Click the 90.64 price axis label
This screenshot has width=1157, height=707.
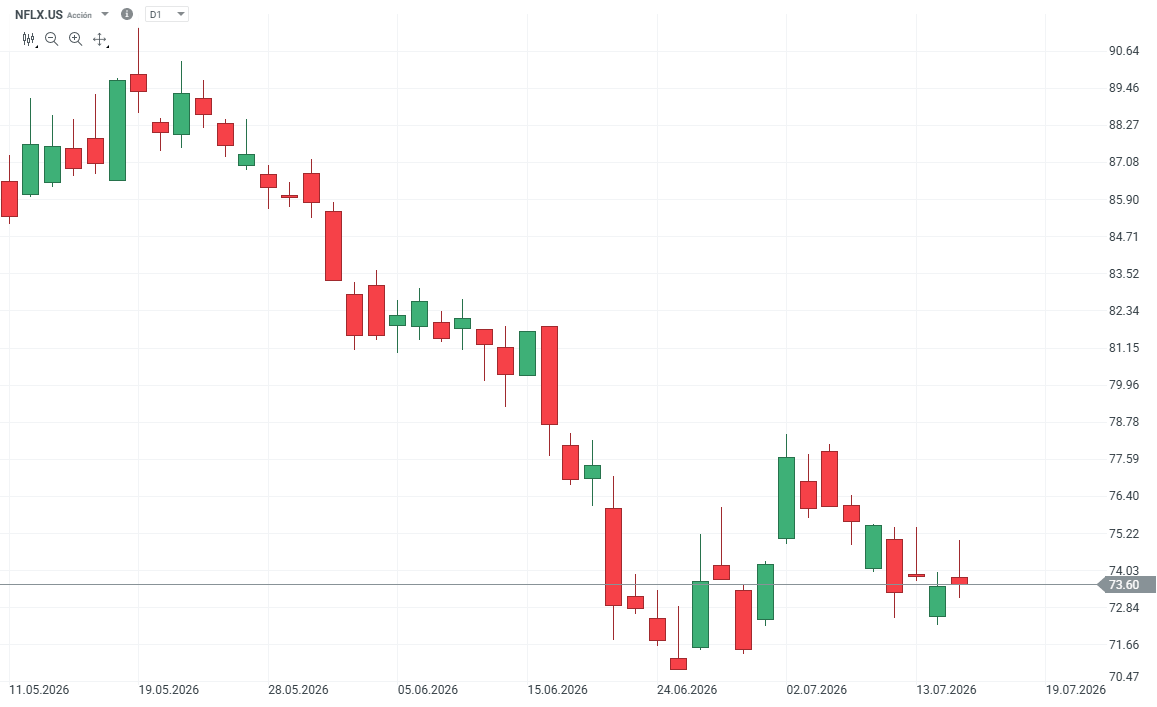1124,51
